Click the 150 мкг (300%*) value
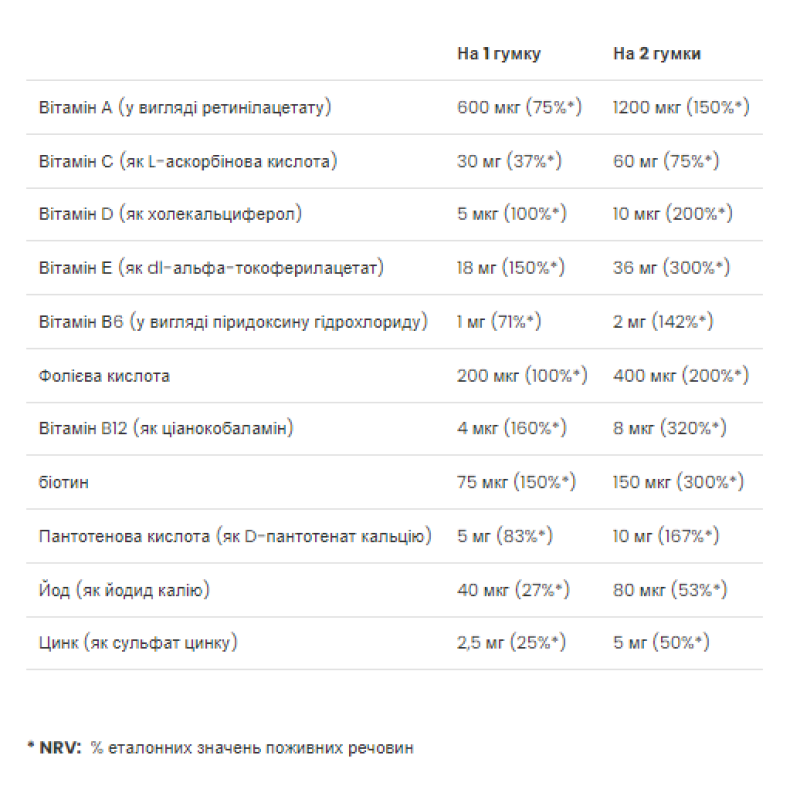 point(678,482)
